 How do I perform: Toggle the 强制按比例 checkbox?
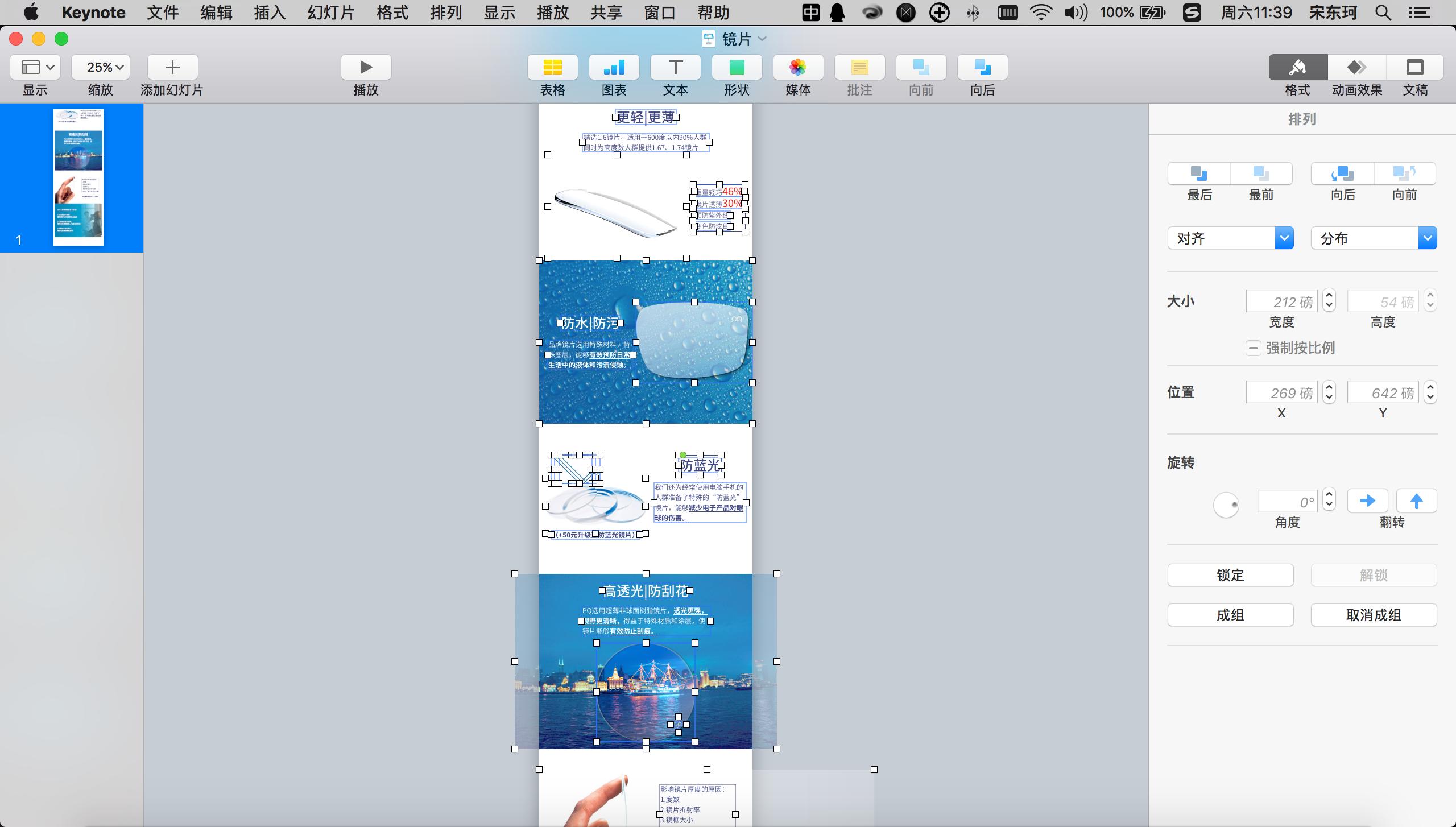[x=1253, y=348]
